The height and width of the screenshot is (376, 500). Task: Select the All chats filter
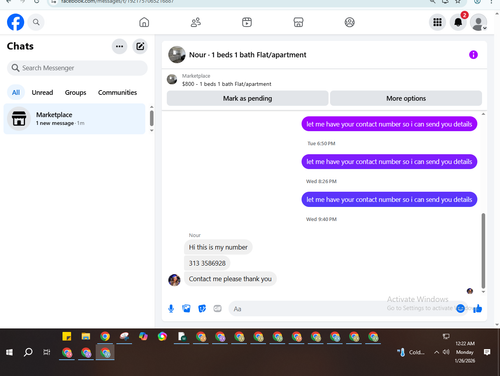coord(16,92)
